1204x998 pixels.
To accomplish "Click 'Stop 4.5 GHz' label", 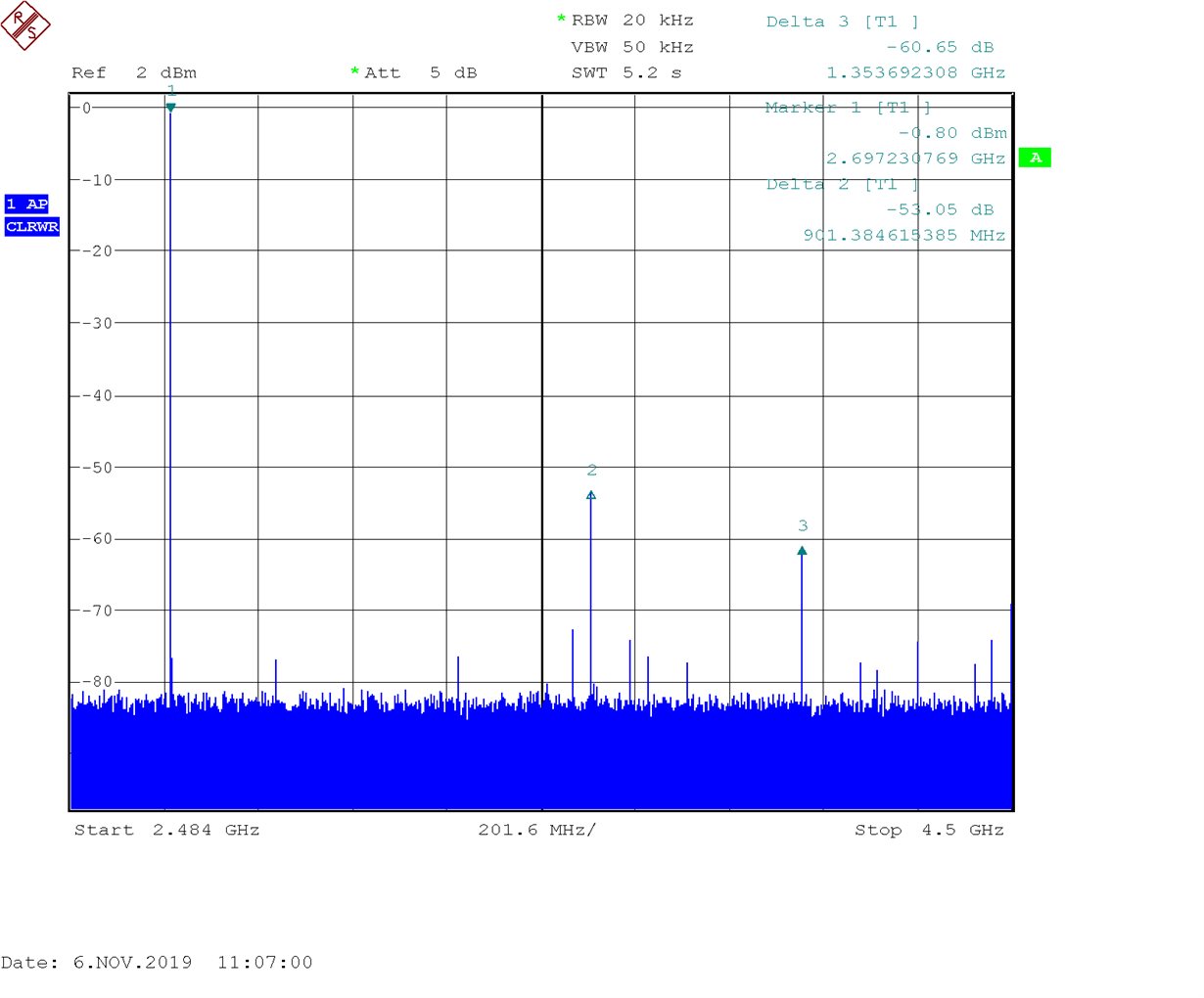I will [929, 830].
